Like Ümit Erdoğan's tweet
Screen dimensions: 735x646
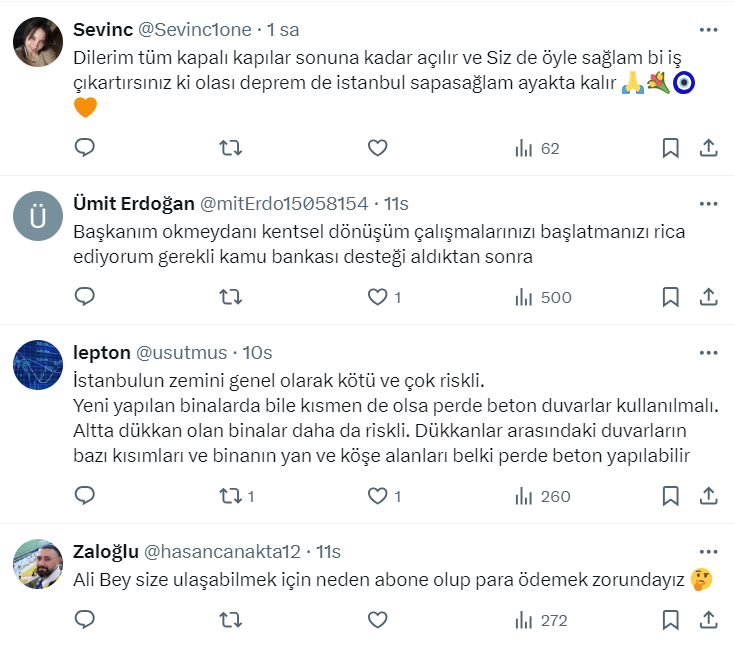(377, 297)
